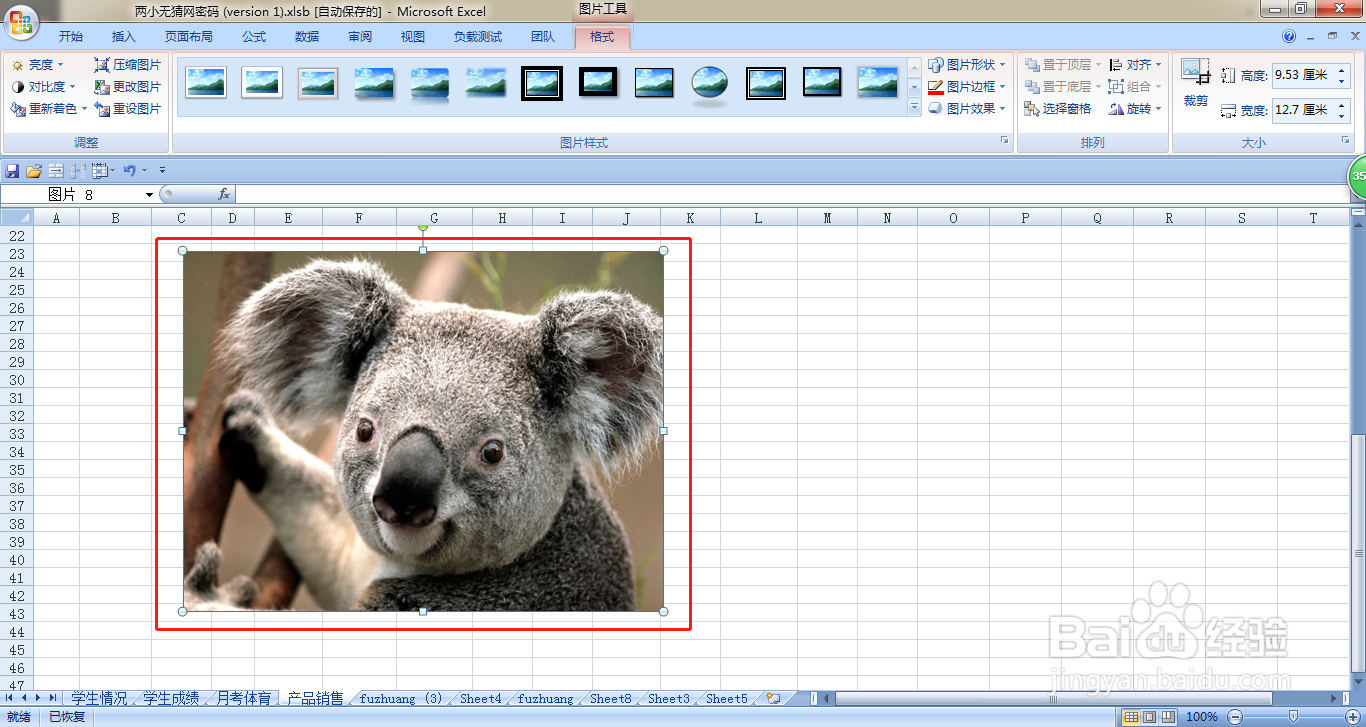Screen dimensions: 1366x727
Task: Apply the first picture style thumbnail
Action: [x=206, y=83]
